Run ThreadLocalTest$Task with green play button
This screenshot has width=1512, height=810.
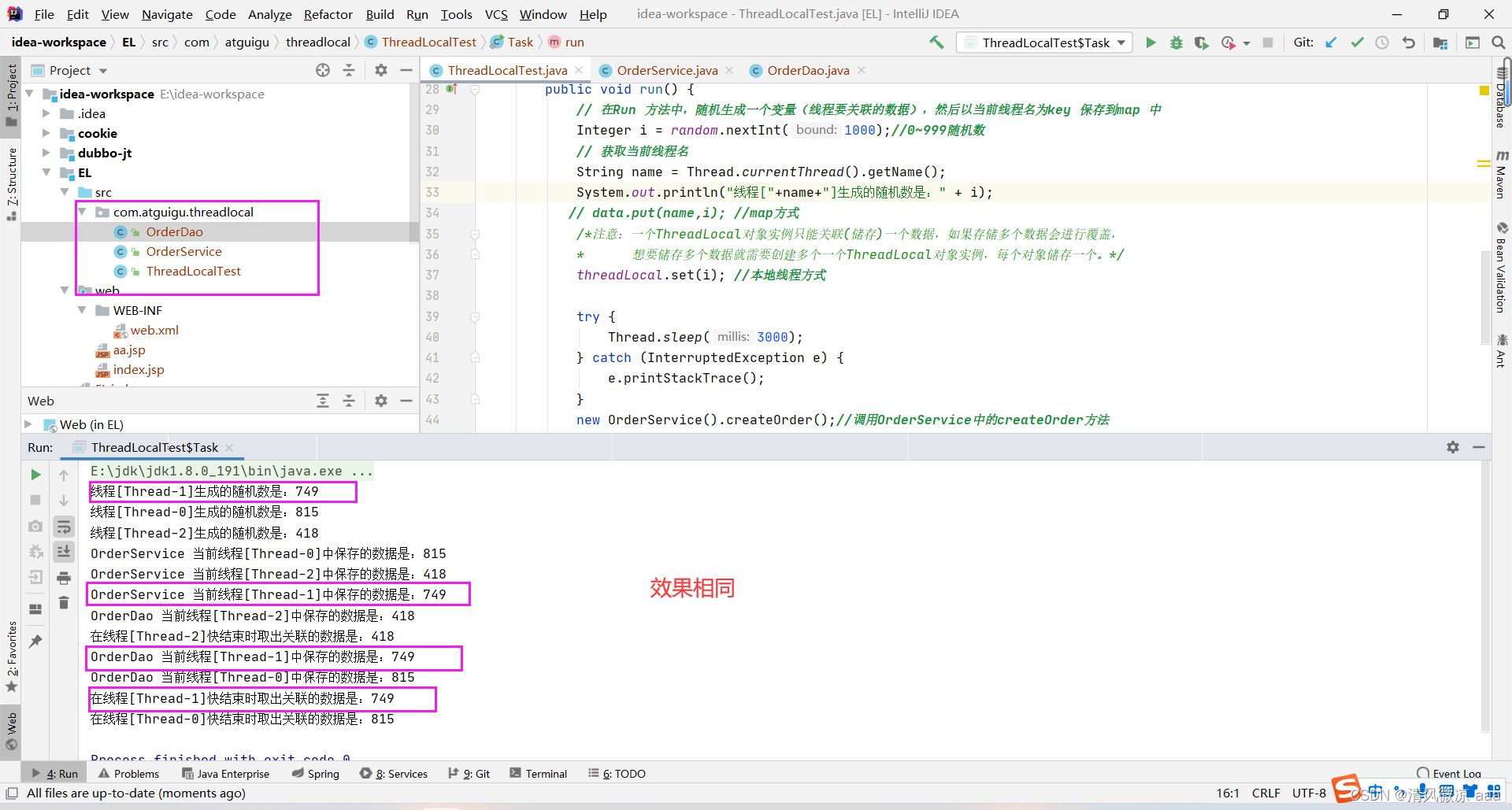(x=1151, y=43)
